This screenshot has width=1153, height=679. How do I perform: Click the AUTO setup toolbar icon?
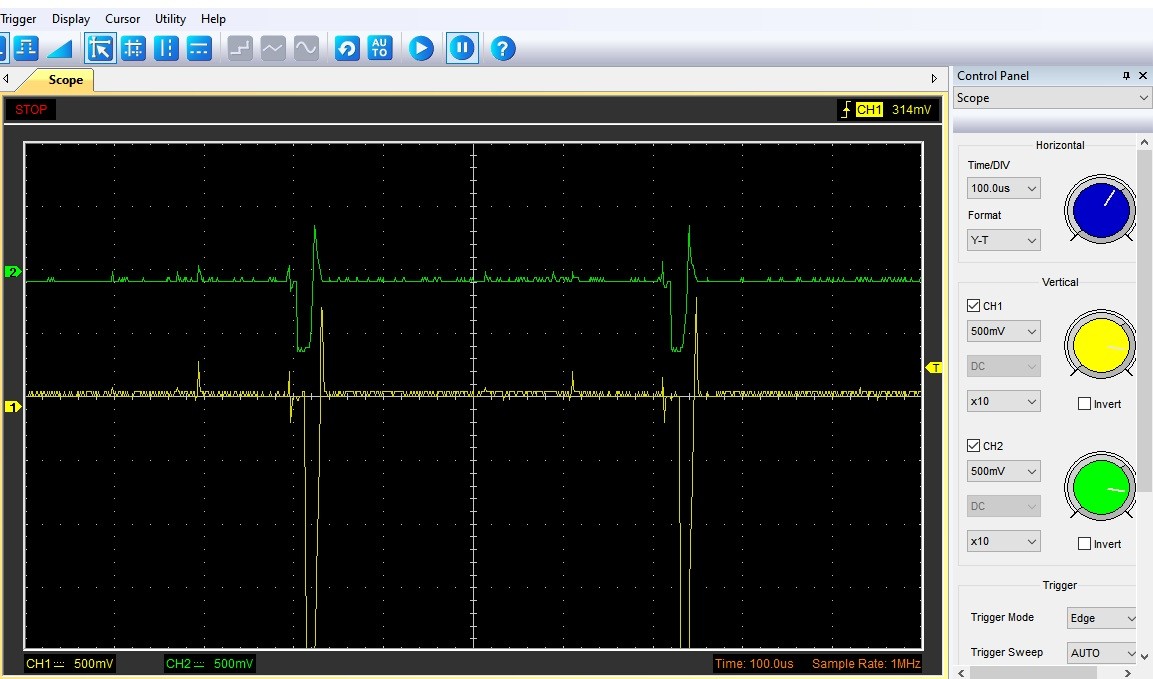[379, 48]
